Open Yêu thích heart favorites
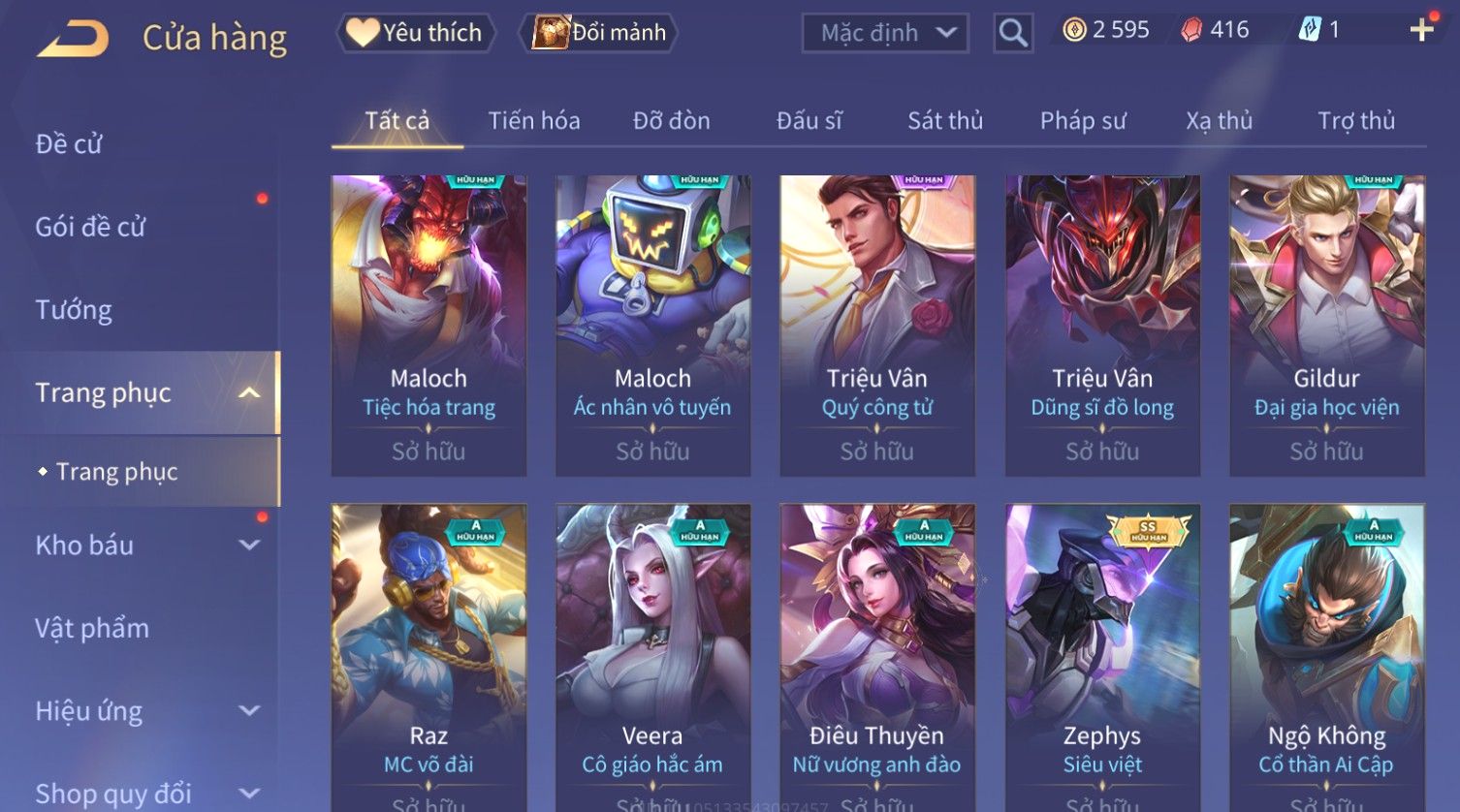Viewport: 1460px width, 812px height. tap(415, 33)
